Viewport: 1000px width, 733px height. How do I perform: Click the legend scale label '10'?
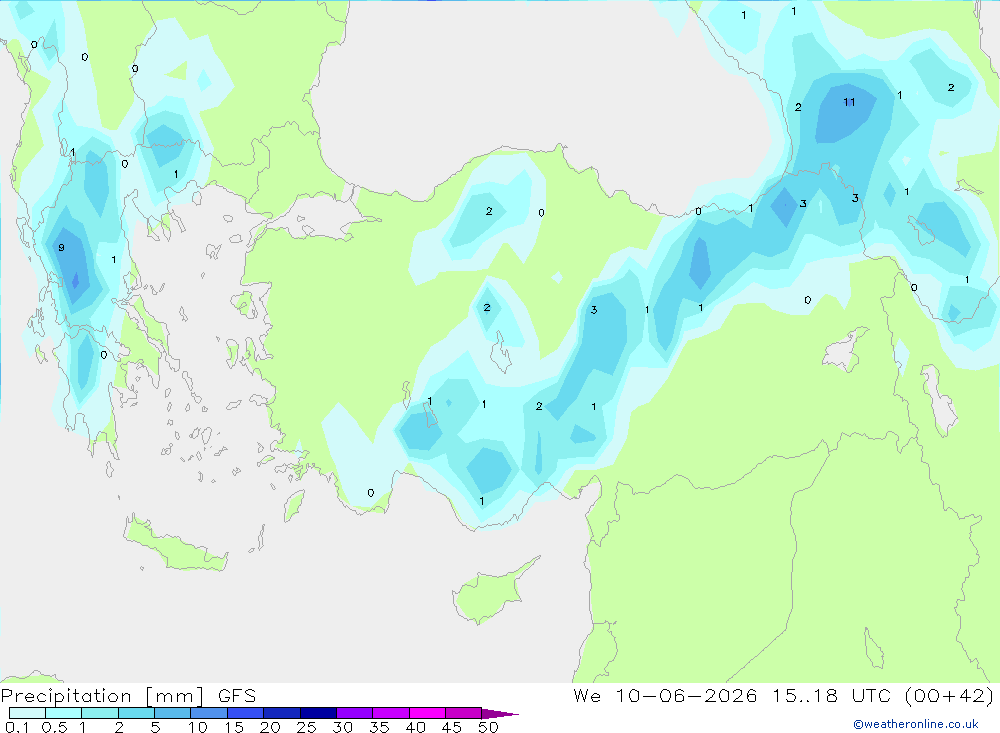click(x=198, y=727)
